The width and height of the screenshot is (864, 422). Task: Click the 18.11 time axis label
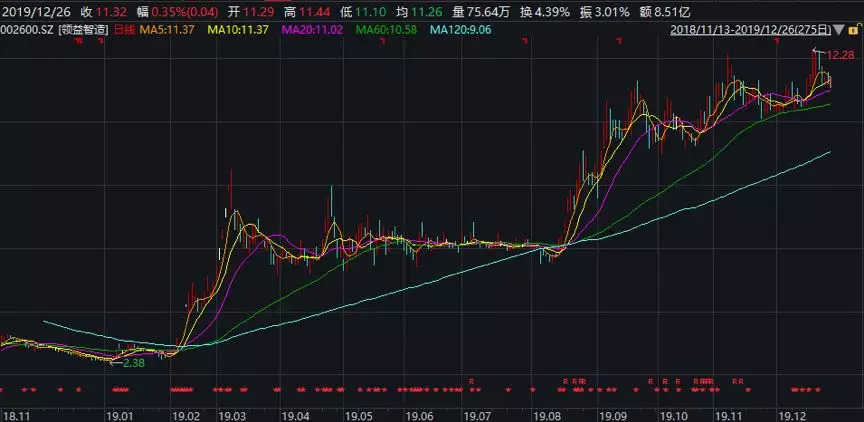click(18, 414)
